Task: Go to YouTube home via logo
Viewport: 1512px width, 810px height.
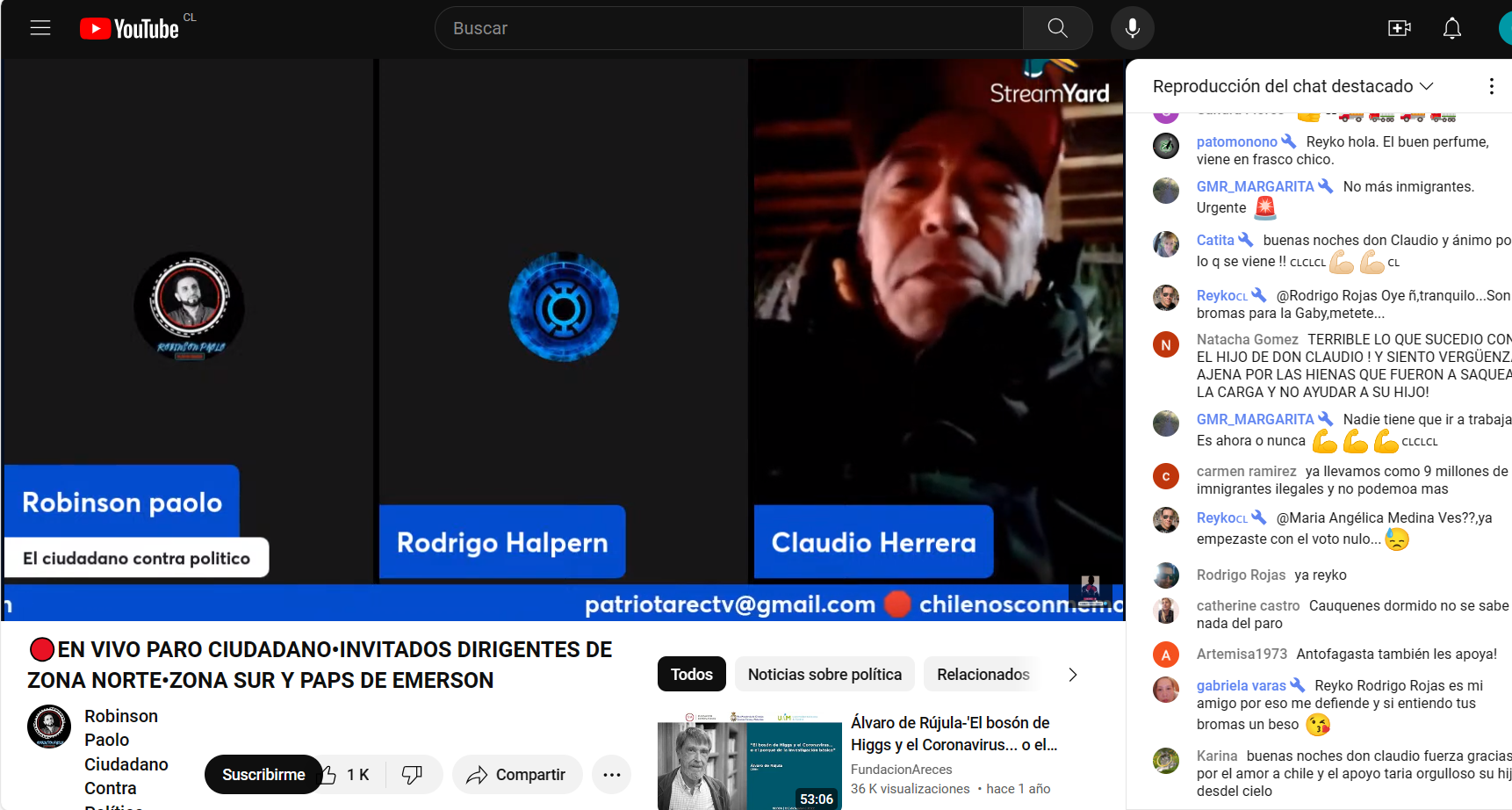Action: (130, 29)
